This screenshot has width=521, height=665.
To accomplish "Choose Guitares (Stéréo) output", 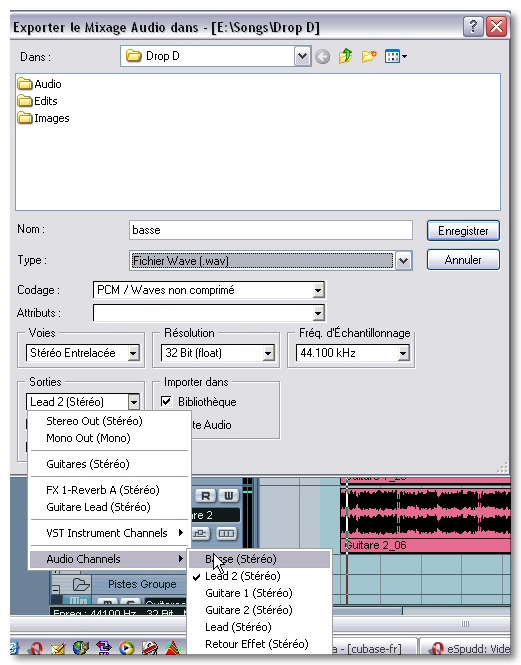I will coord(88,464).
